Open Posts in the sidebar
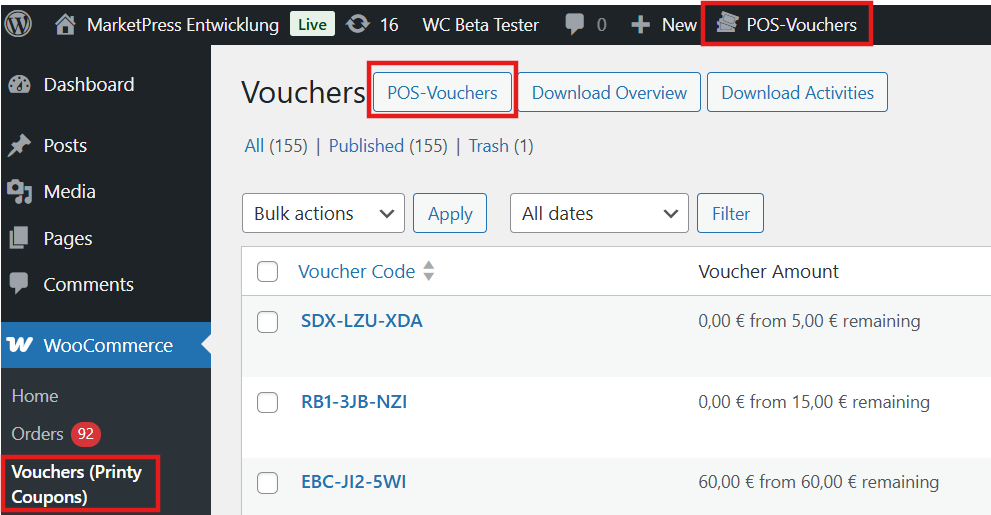 pyautogui.click(x=65, y=145)
